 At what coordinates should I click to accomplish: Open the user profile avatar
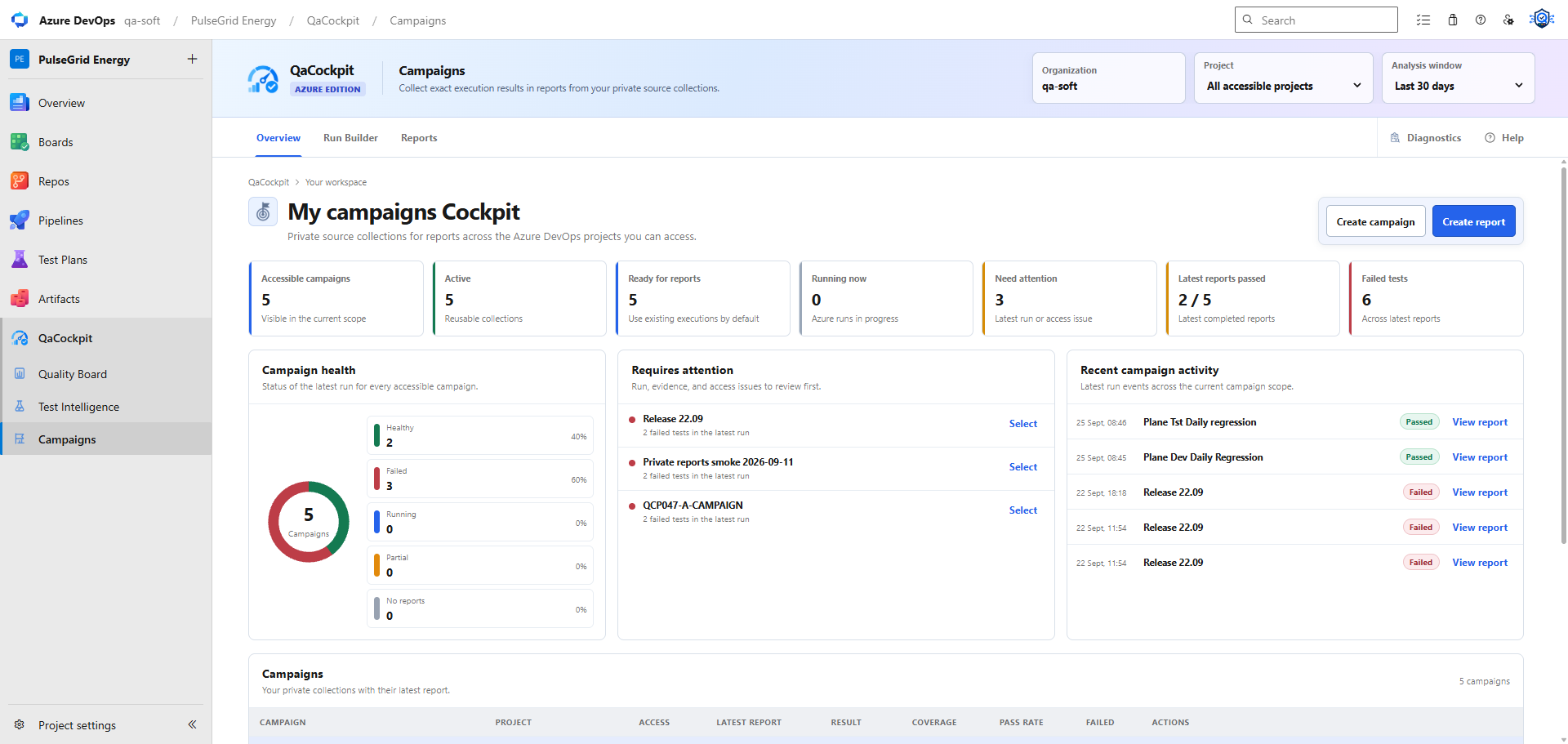point(1542,19)
